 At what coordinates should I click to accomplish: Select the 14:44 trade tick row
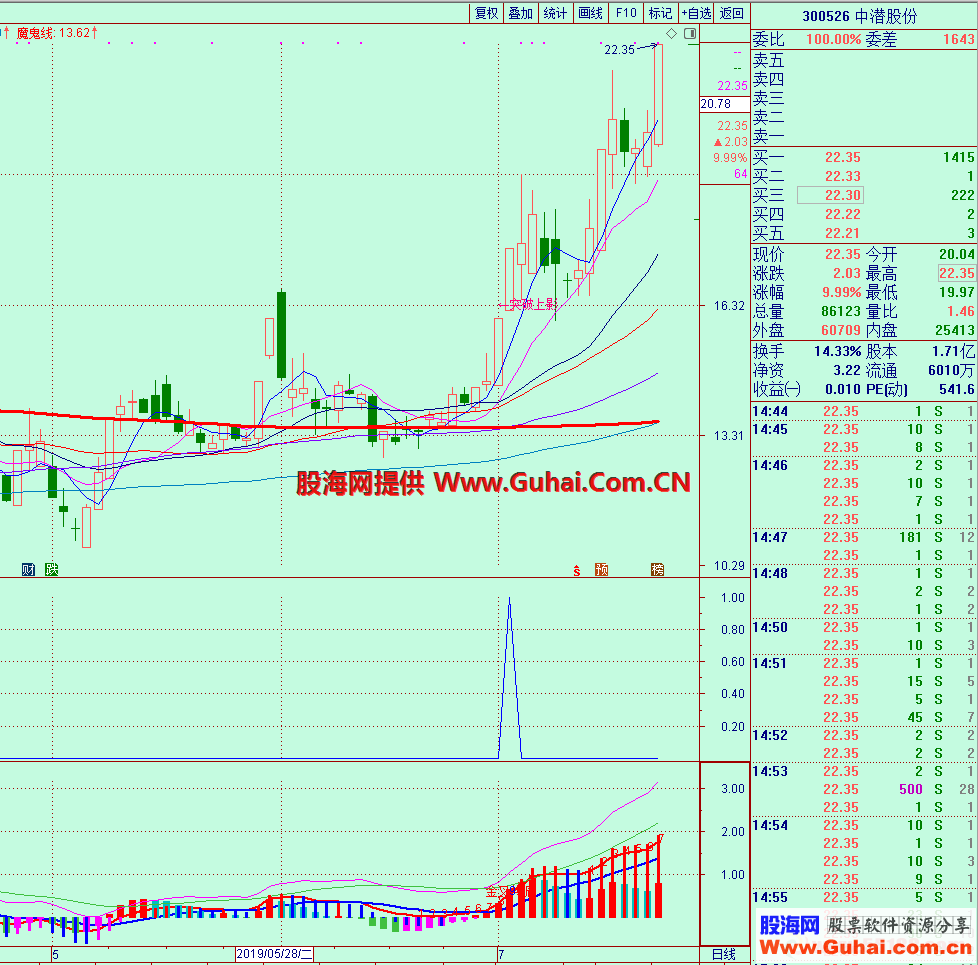(864, 412)
